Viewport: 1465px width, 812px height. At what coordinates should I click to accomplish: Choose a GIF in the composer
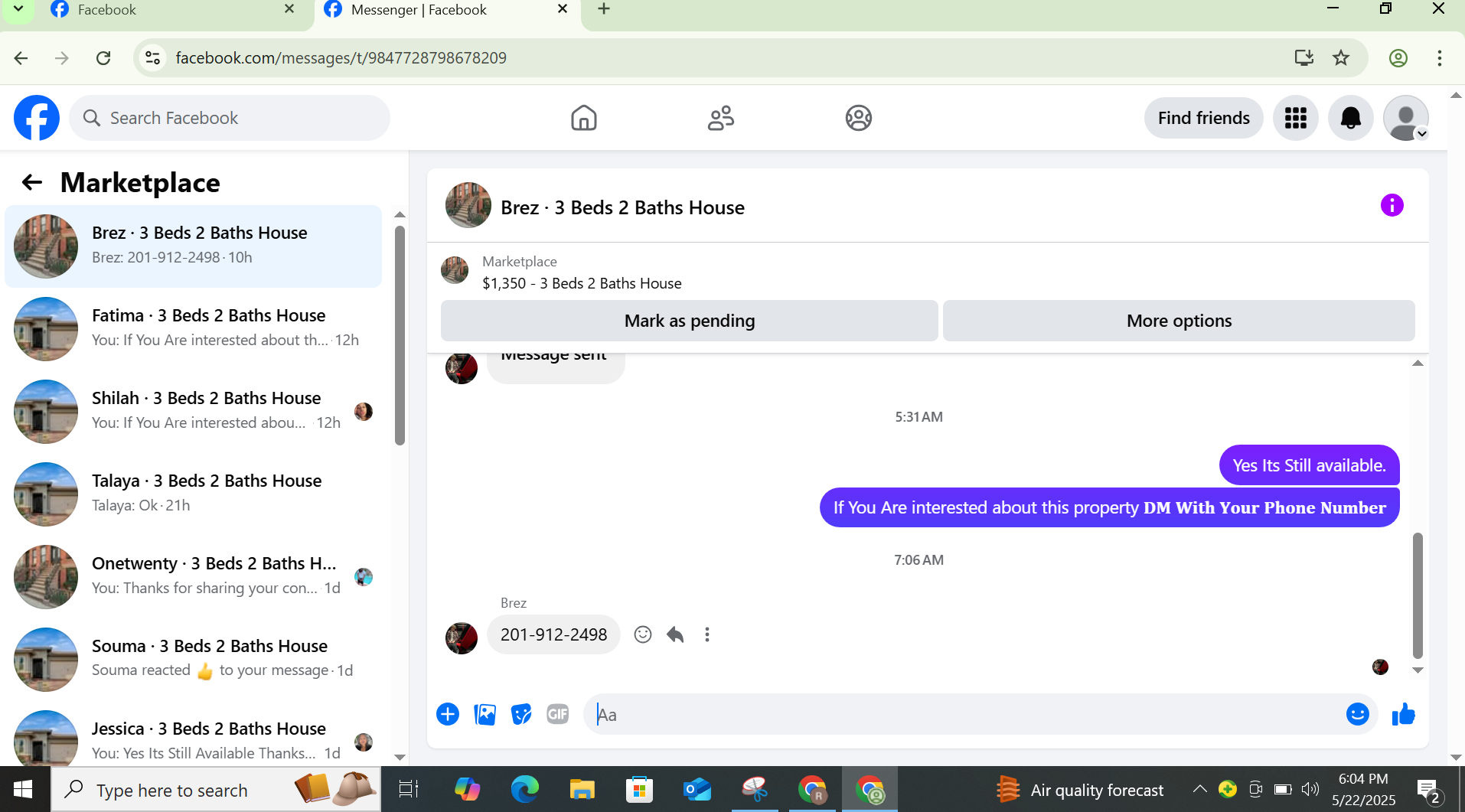tap(558, 714)
